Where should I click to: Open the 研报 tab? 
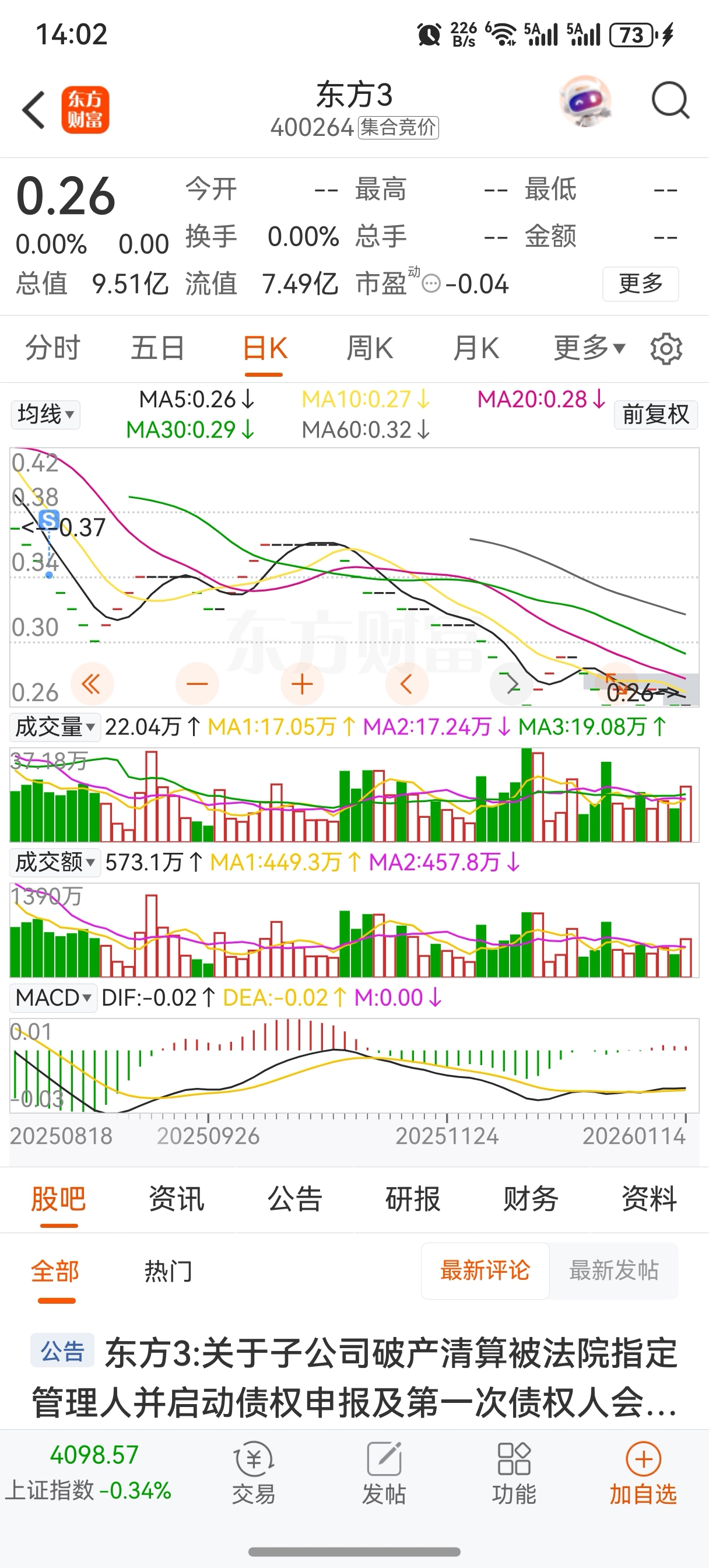[413, 1199]
